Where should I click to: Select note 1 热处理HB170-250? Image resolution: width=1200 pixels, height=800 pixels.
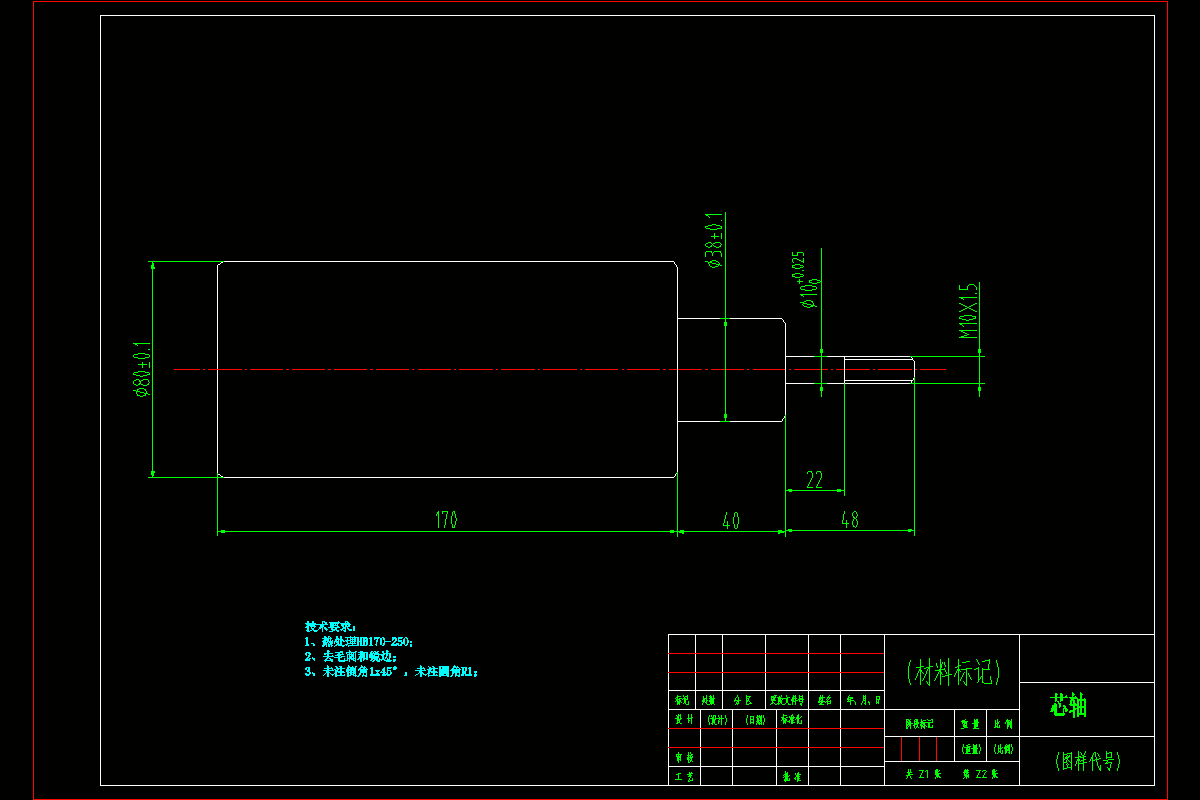point(359,641)
